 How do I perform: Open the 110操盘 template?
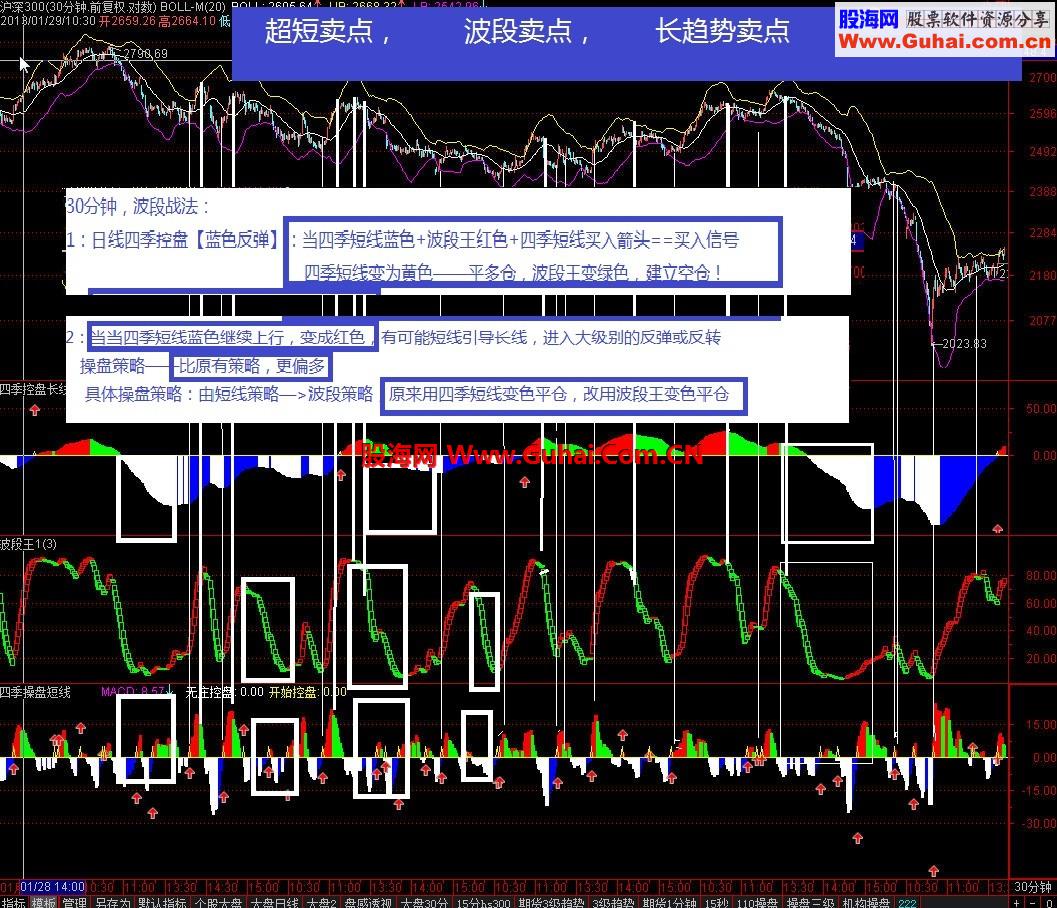[758, 903]
